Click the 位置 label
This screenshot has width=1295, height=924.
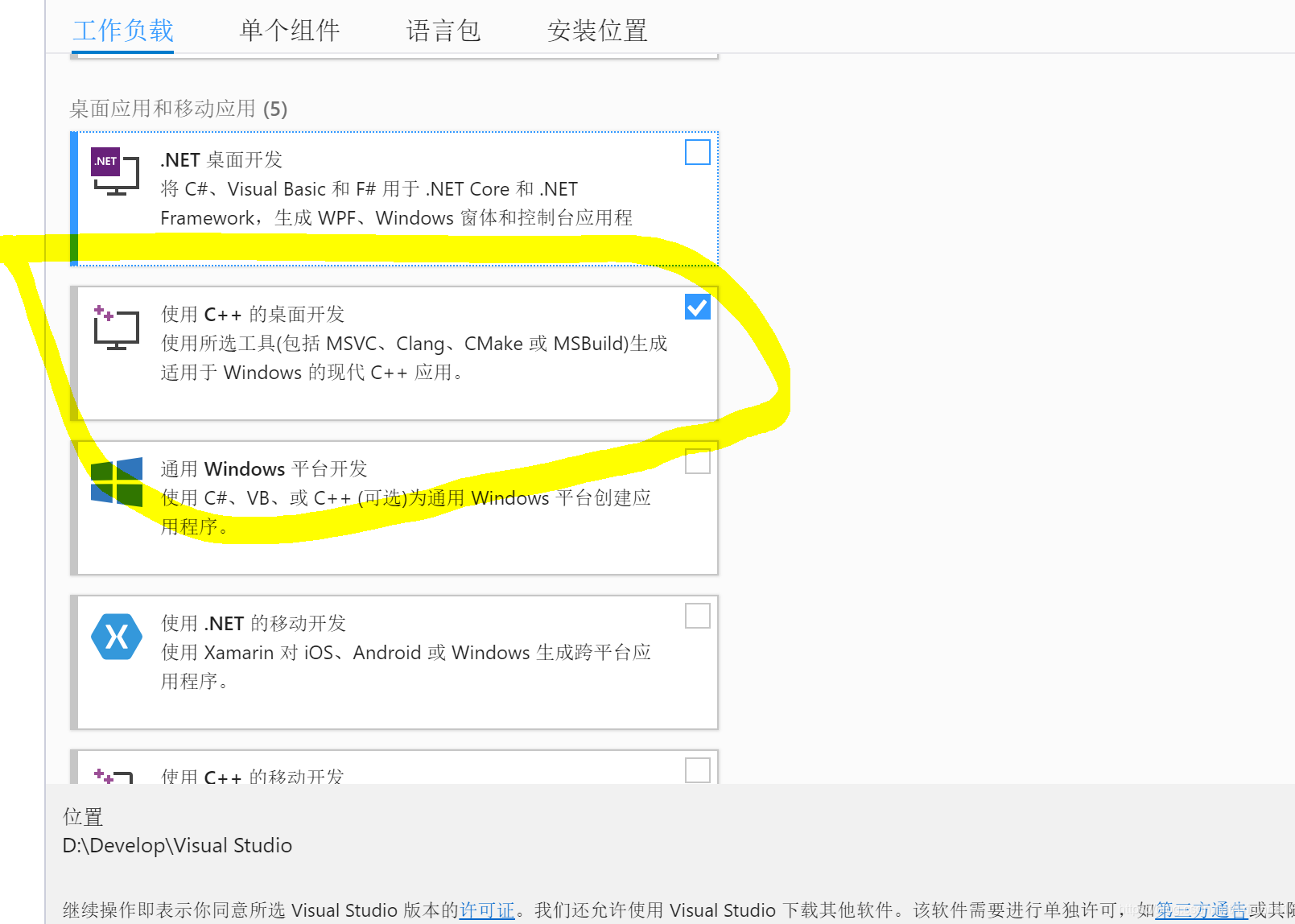83,817
